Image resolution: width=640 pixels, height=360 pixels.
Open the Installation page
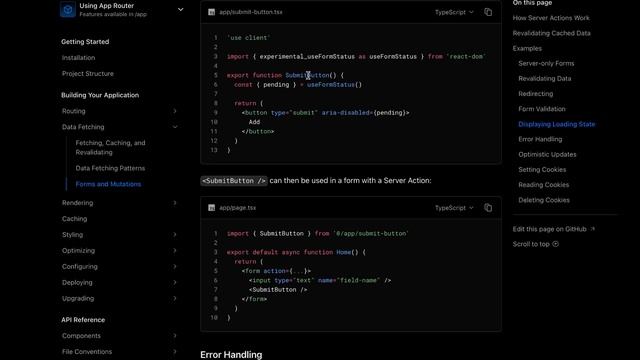pyautogui.click(x=78, y=58)
